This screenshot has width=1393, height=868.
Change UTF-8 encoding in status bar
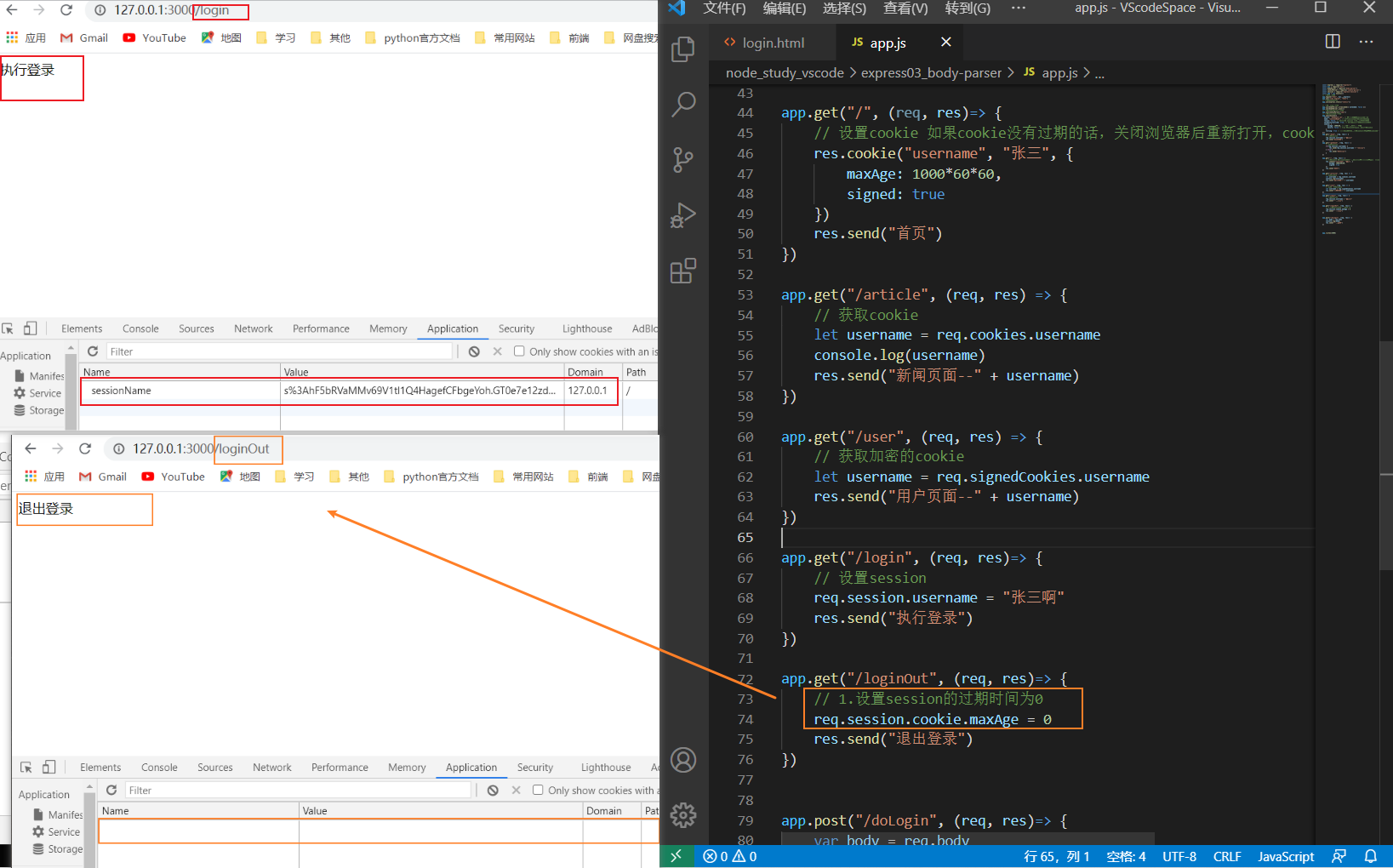pos(1179,856)
